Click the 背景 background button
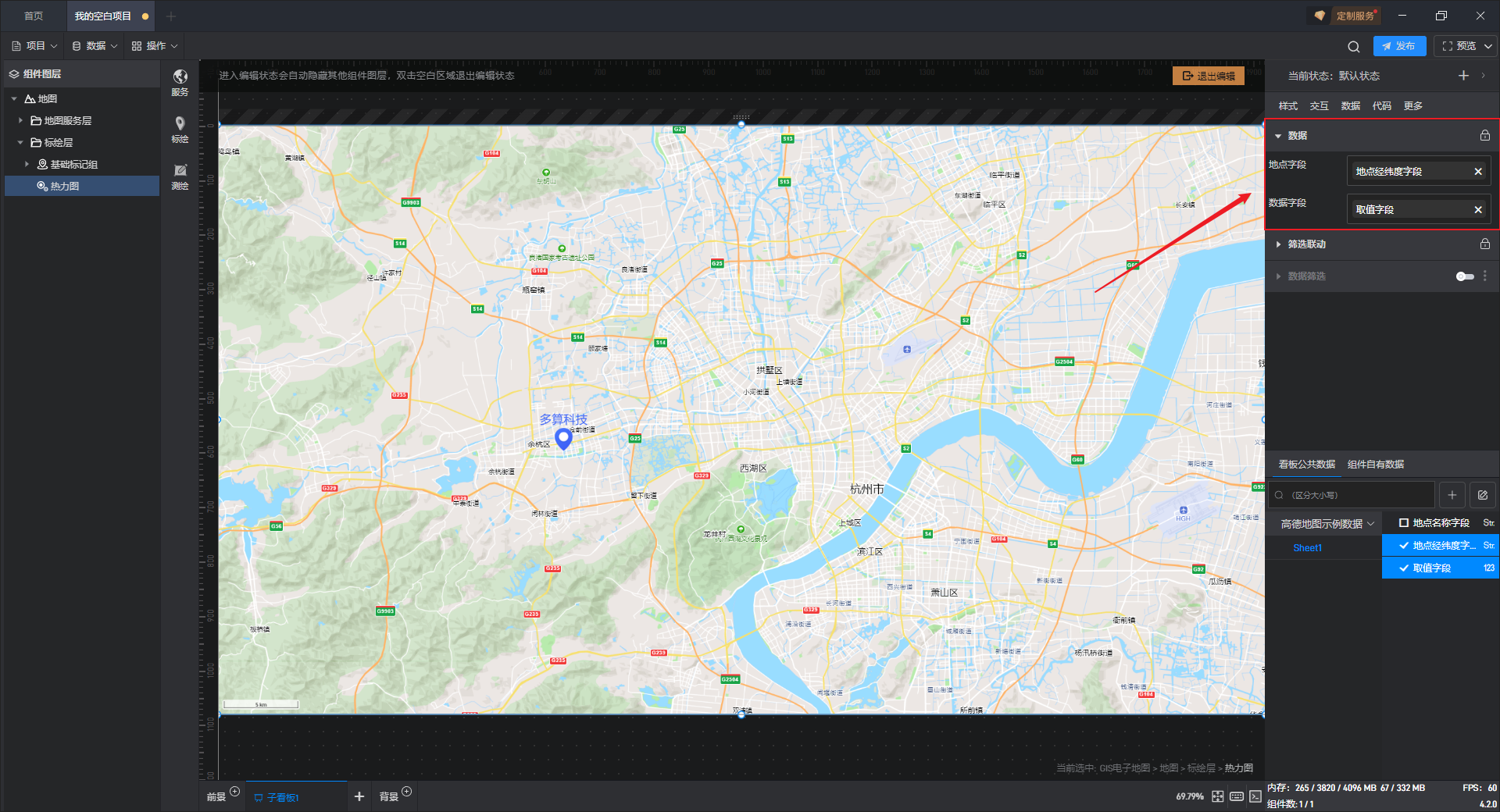This screenshot has width=1500, height=812. pos(388,797)
